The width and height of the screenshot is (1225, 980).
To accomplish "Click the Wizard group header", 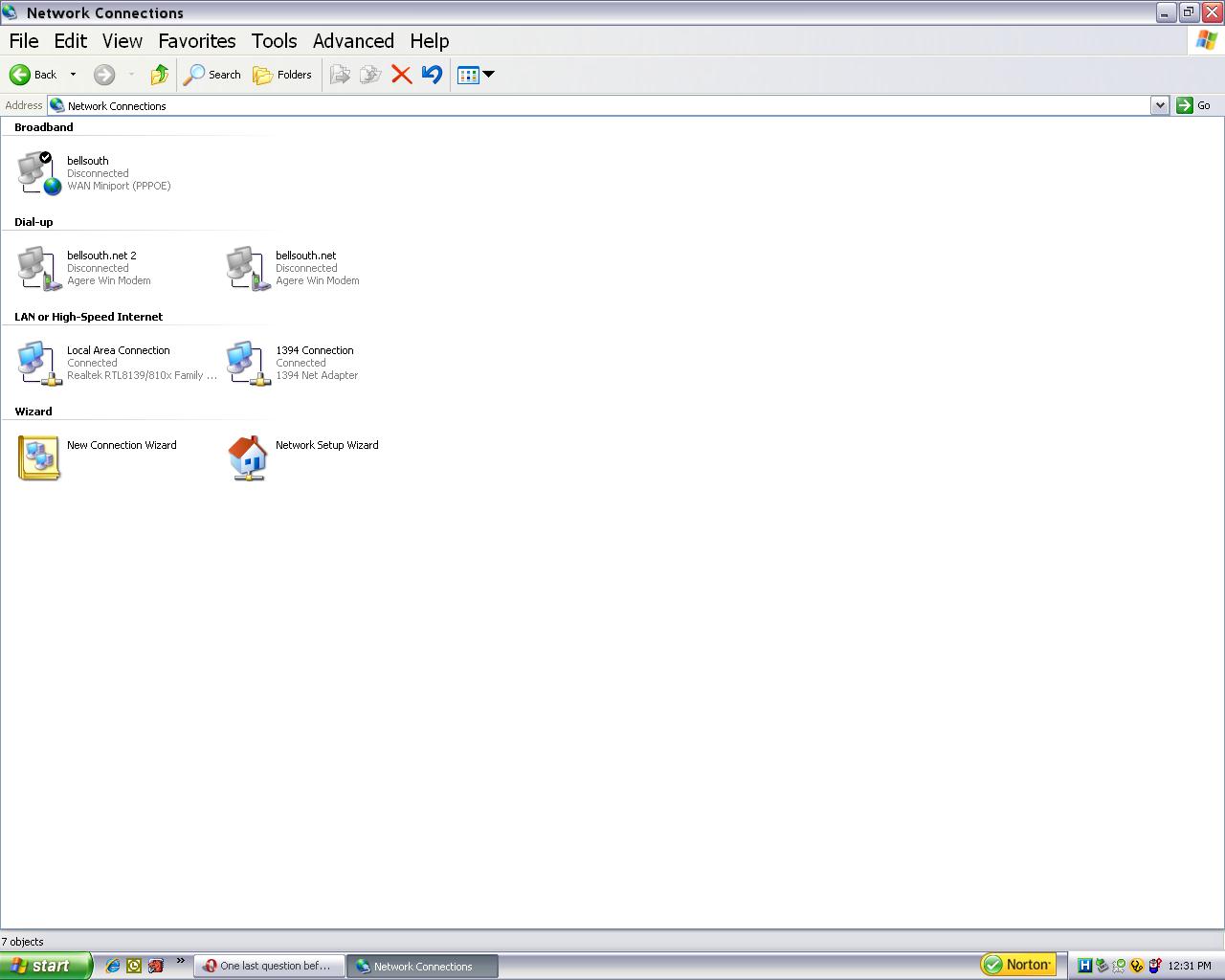I will 33,412.
